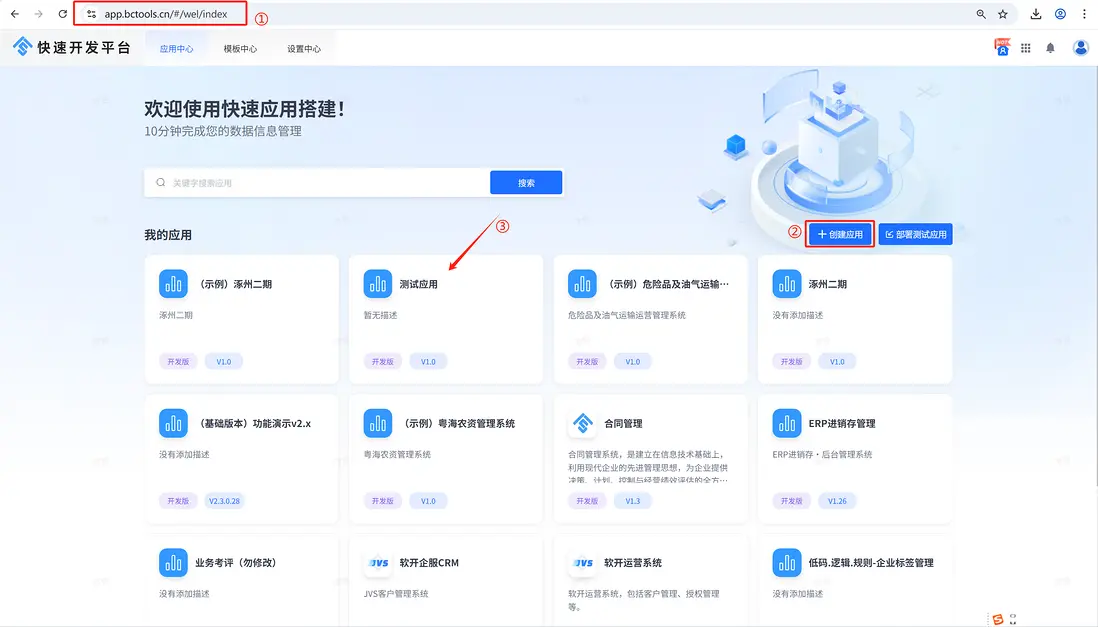
Task: Click the 快速开发平台 logo
Action: (x=72, y=47)
